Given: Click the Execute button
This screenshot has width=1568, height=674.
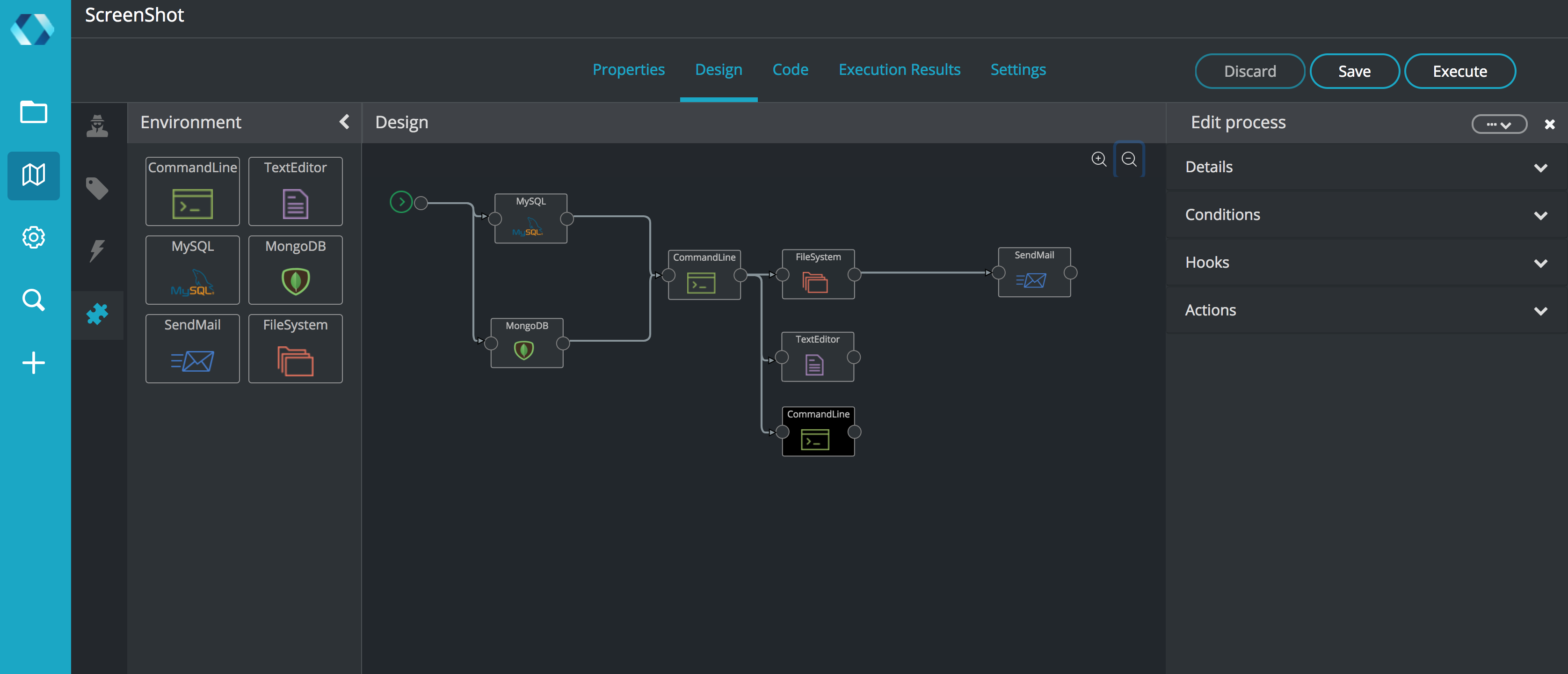Looking at the screenshot, I should point(1459,71).
